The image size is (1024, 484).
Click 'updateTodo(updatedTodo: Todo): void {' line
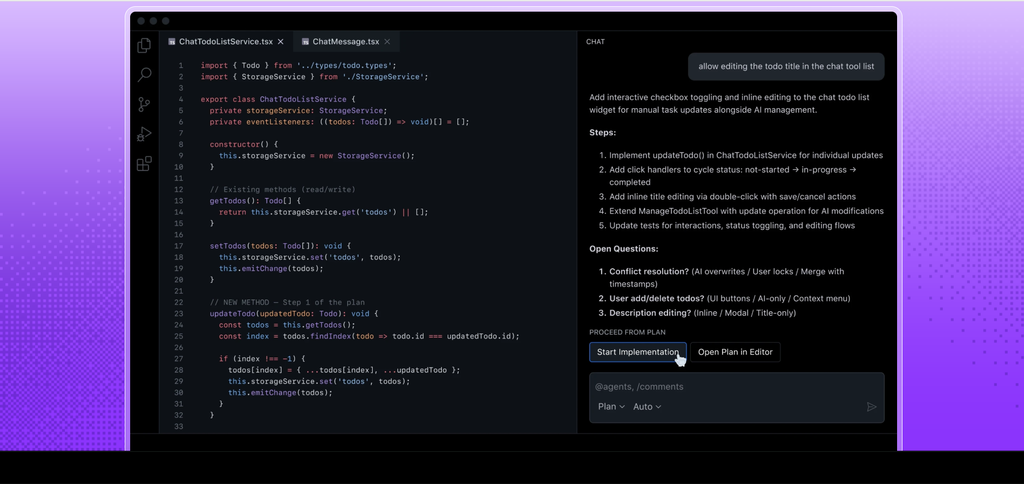tap(295, 314)
